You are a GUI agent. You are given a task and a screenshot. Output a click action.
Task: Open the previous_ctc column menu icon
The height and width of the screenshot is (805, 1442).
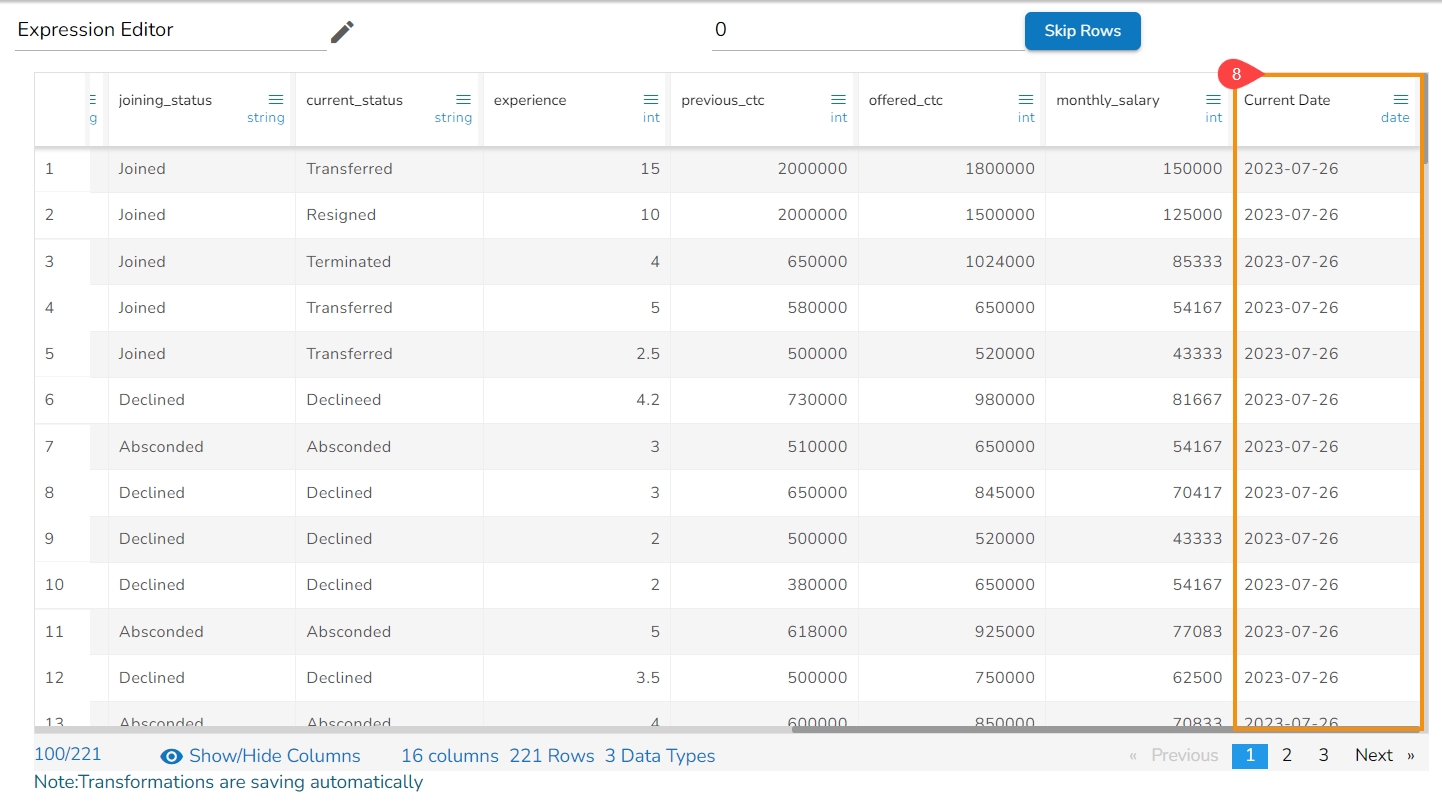pyautogui.click(x=838, y=100)
